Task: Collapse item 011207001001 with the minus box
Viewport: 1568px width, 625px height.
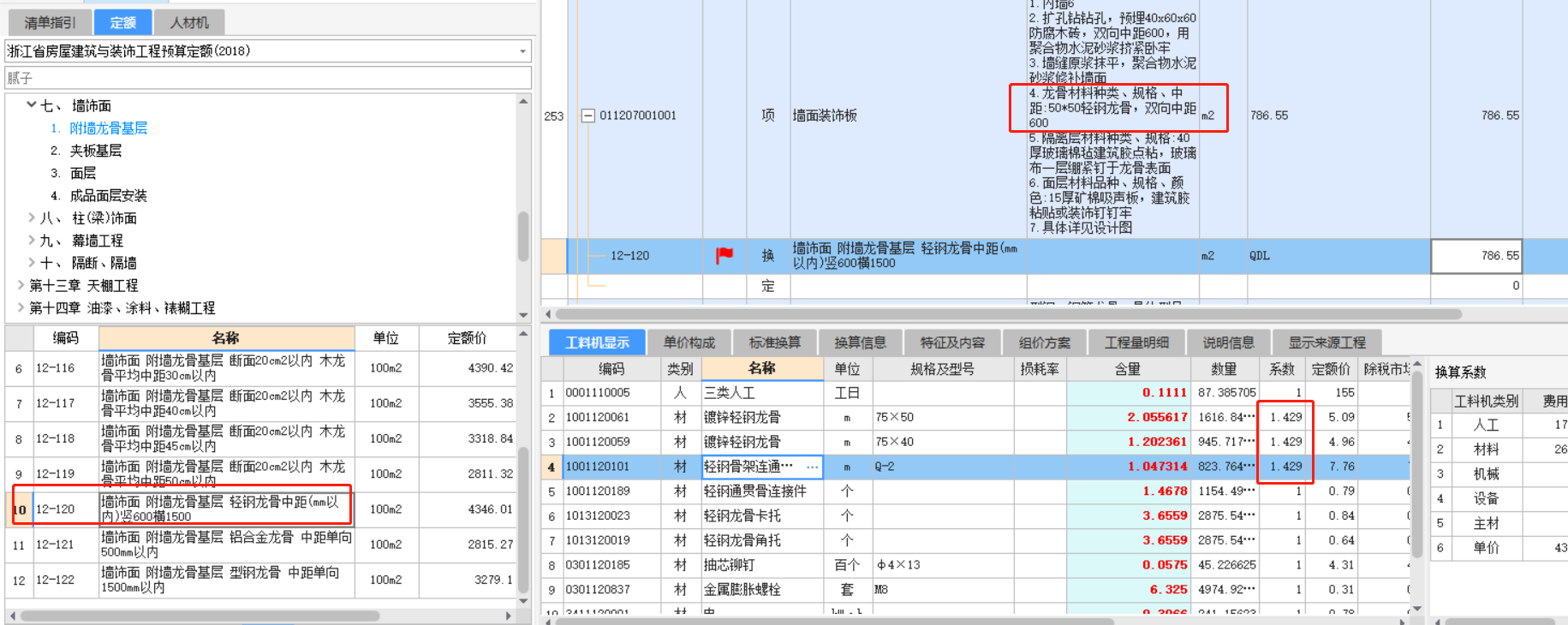Action: [588, 116]
